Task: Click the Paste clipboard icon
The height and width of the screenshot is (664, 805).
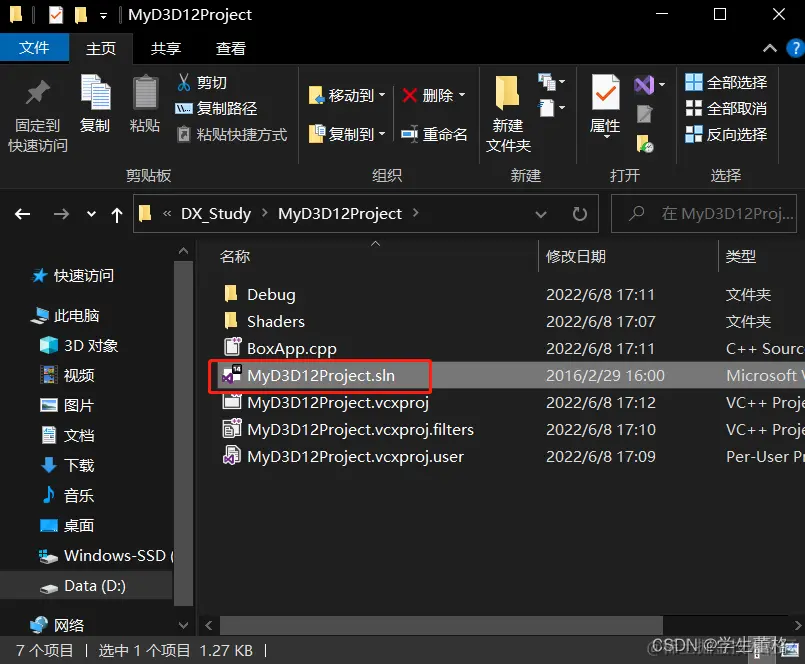Action: click(x=145, y=92)
